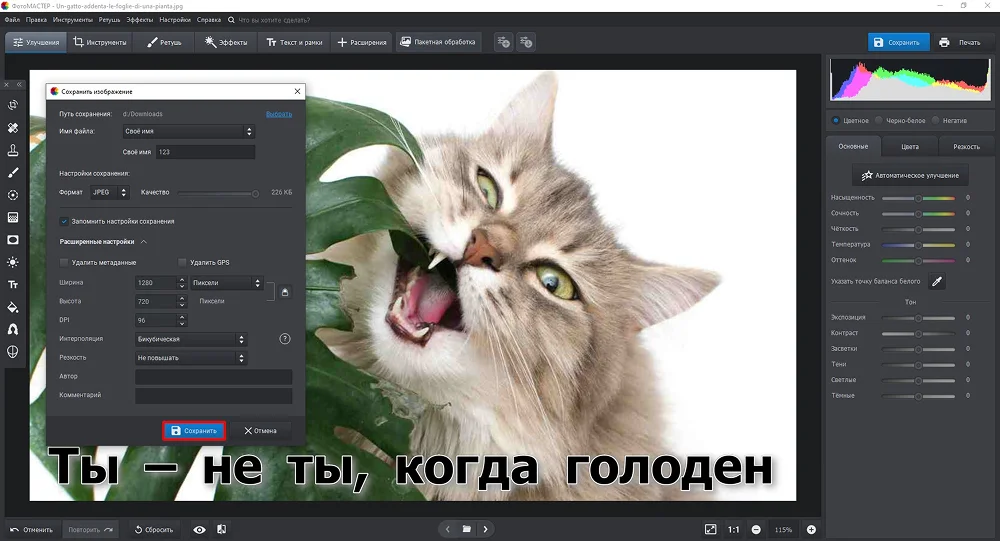Toggle the original view eye icon
The height and width of the screenshot is (541, 1000).
click(200, 529)
